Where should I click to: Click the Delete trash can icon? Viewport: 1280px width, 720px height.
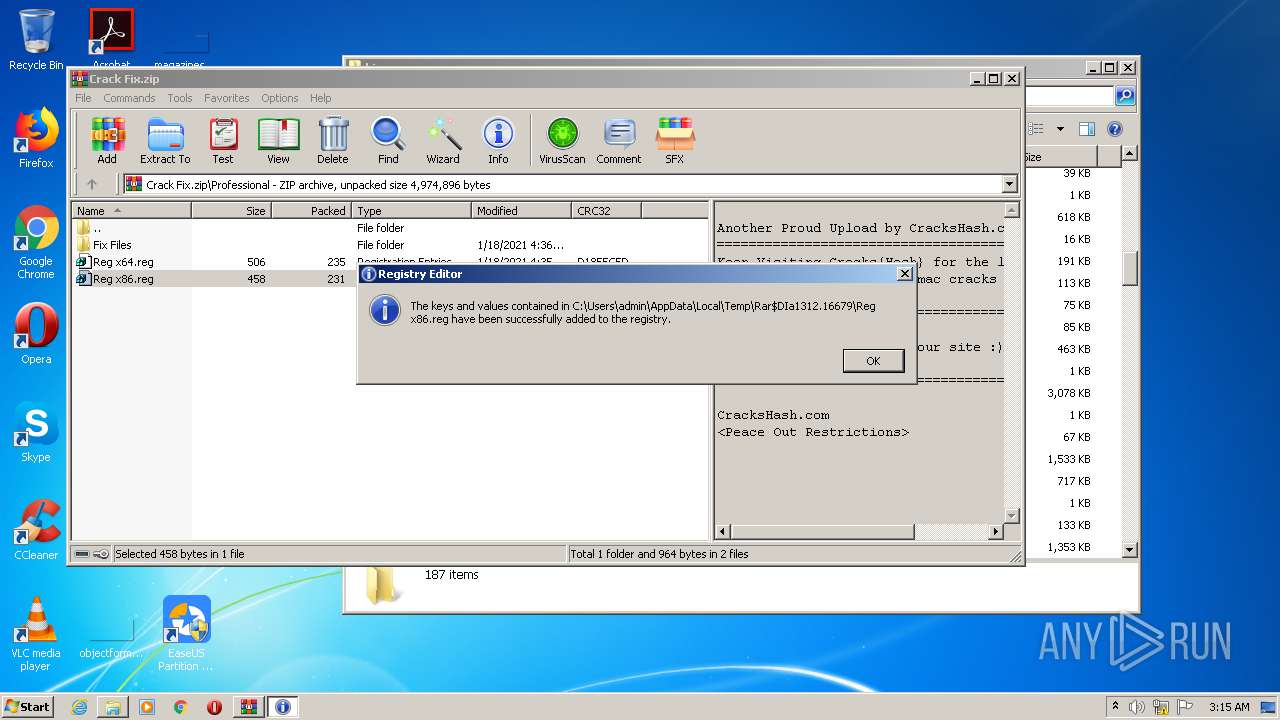point(333,140)
